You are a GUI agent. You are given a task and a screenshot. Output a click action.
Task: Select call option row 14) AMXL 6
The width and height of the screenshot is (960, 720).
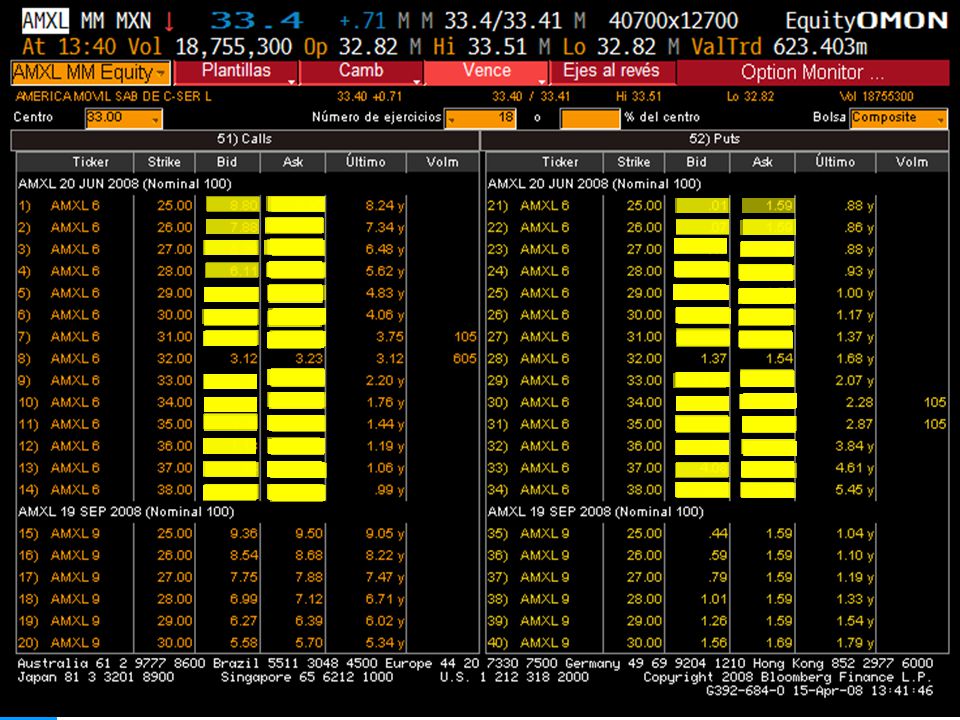pyautogui.click(x=247, y=490)
